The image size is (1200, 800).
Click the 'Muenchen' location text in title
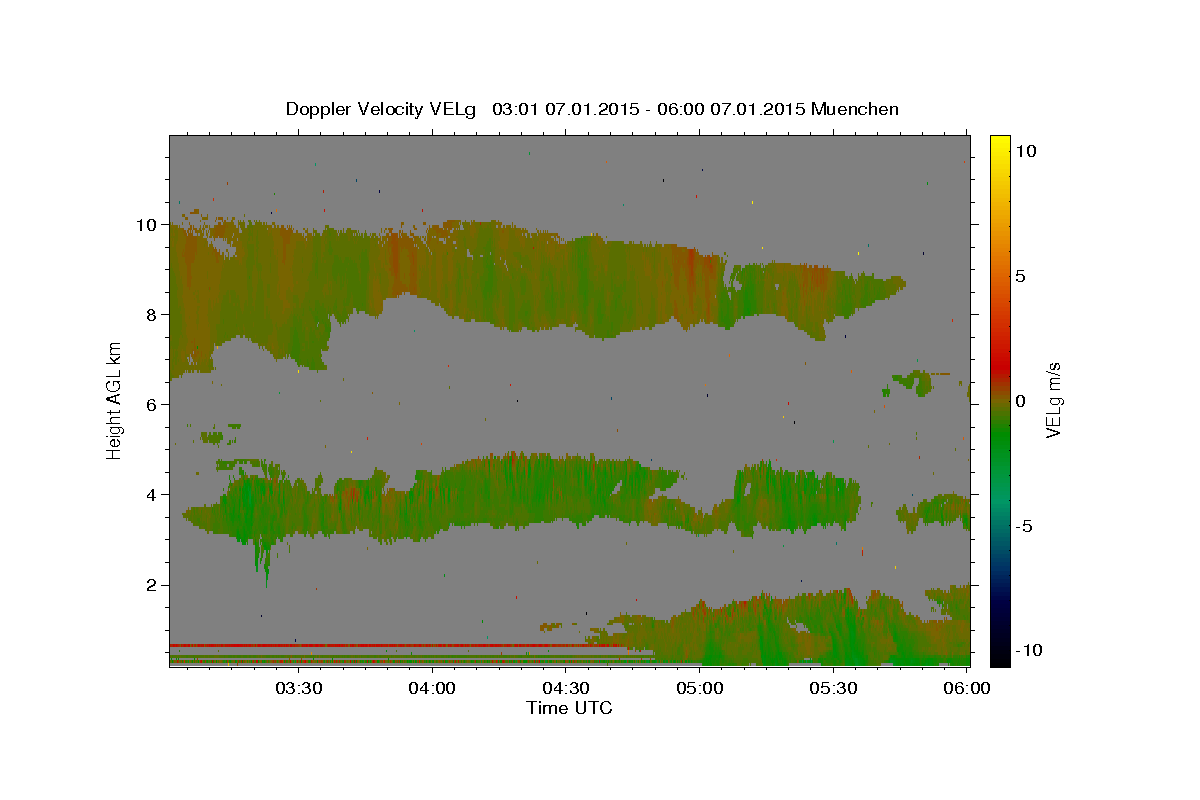(x=855, y=109)
